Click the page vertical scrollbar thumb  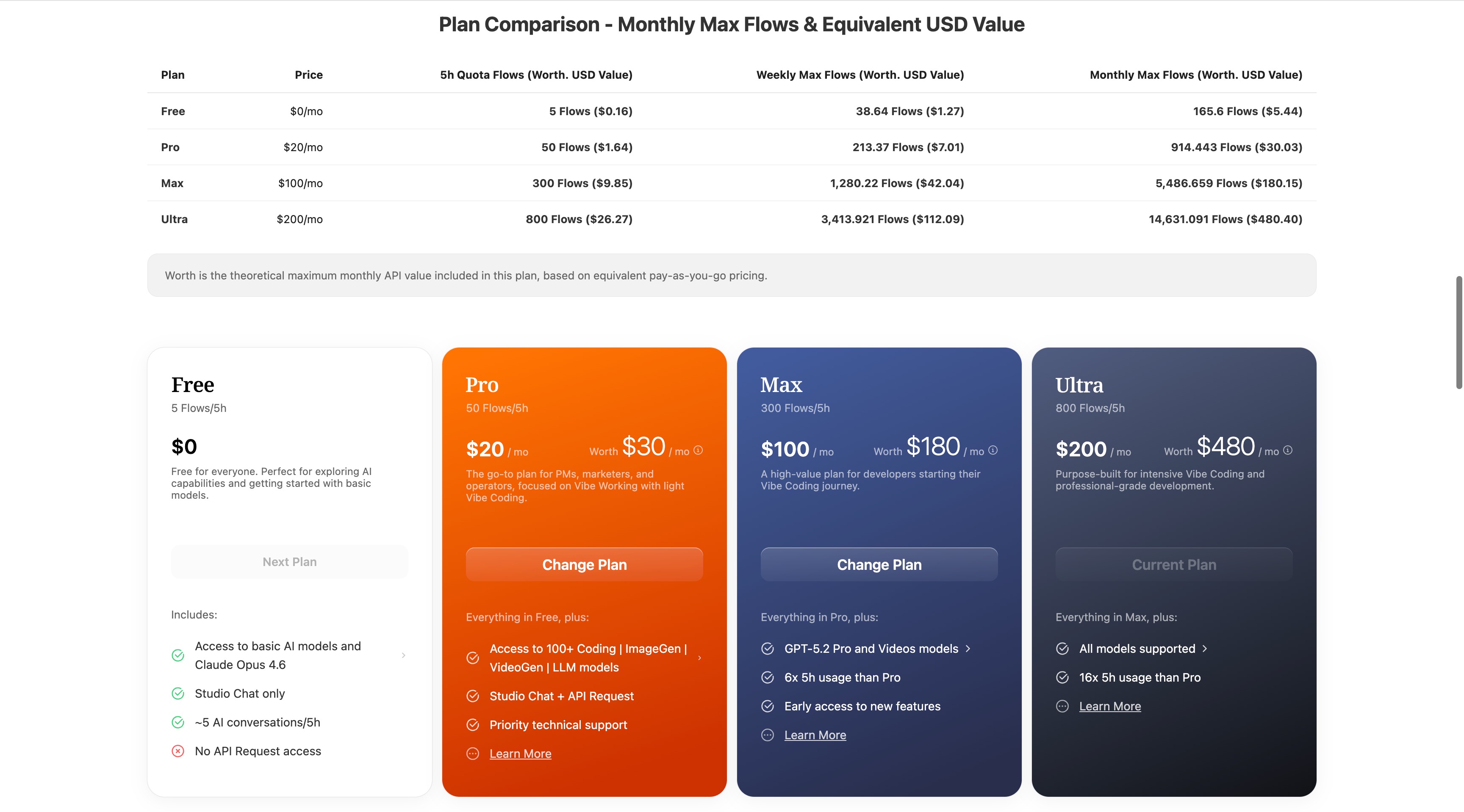pyautogui.click(x=1458, y=332)
